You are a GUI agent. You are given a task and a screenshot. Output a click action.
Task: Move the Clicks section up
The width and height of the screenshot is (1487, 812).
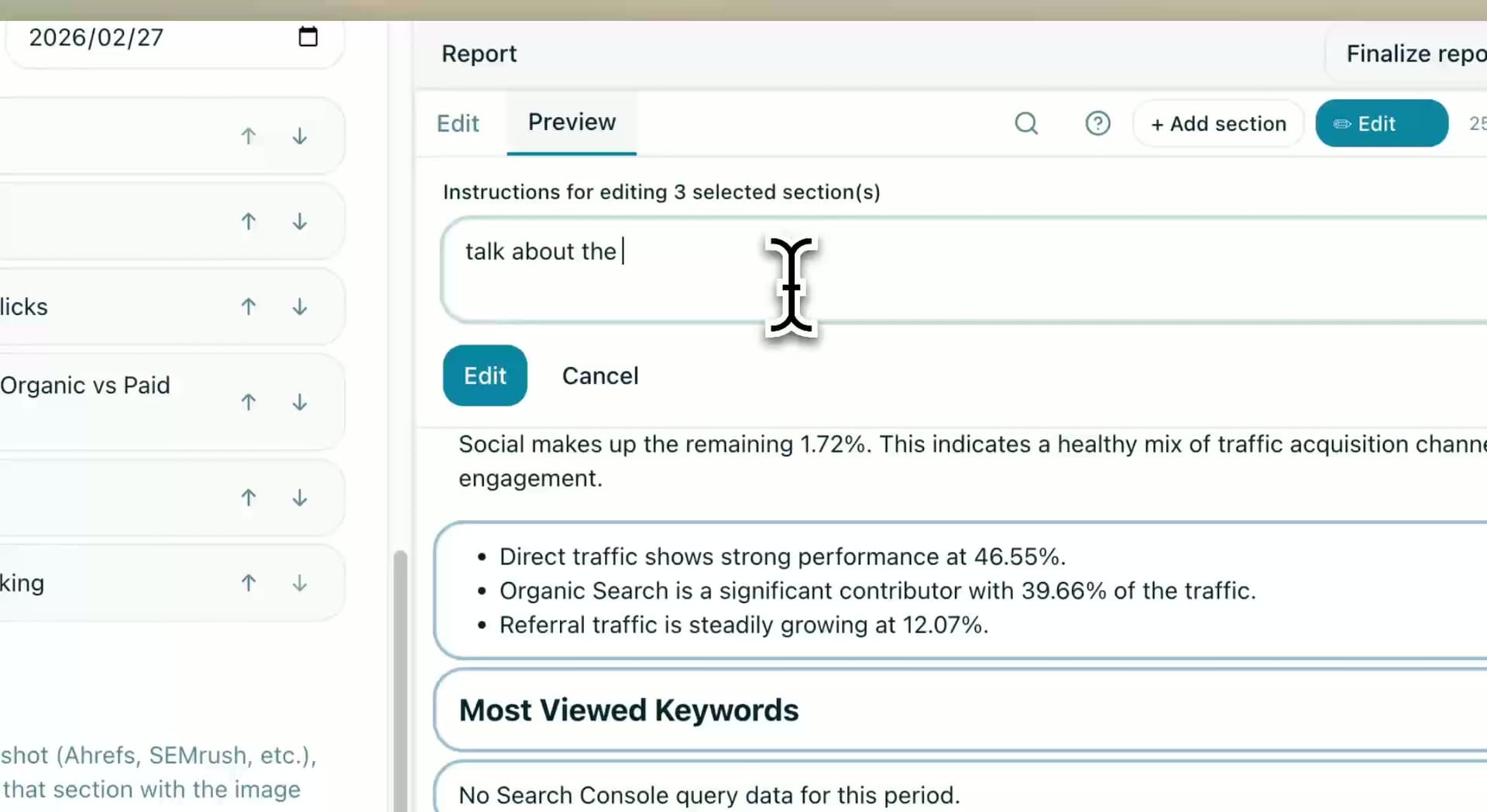tap(248, 306)
